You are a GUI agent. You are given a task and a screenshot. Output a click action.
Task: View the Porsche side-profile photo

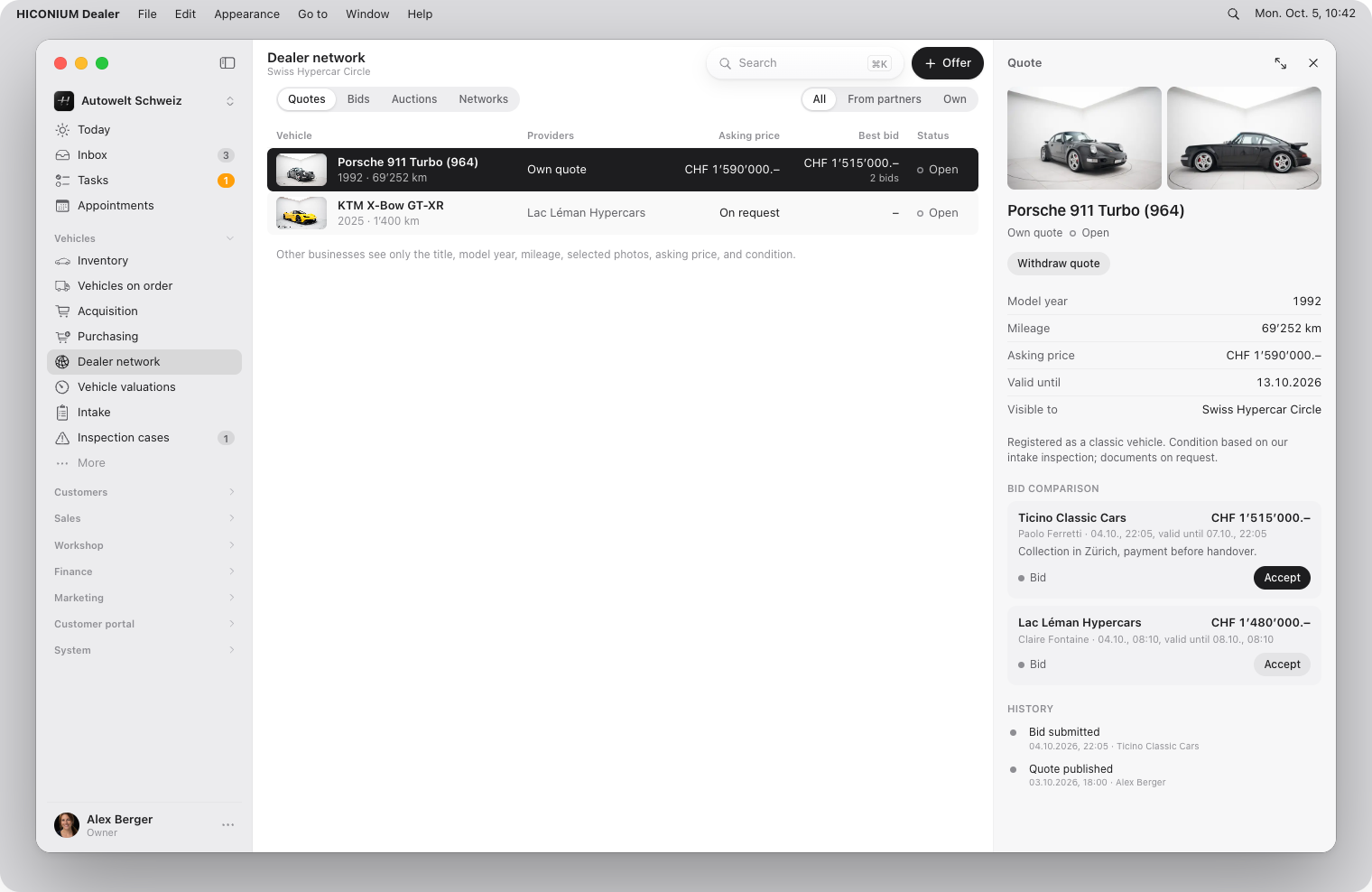point(1244,138)
